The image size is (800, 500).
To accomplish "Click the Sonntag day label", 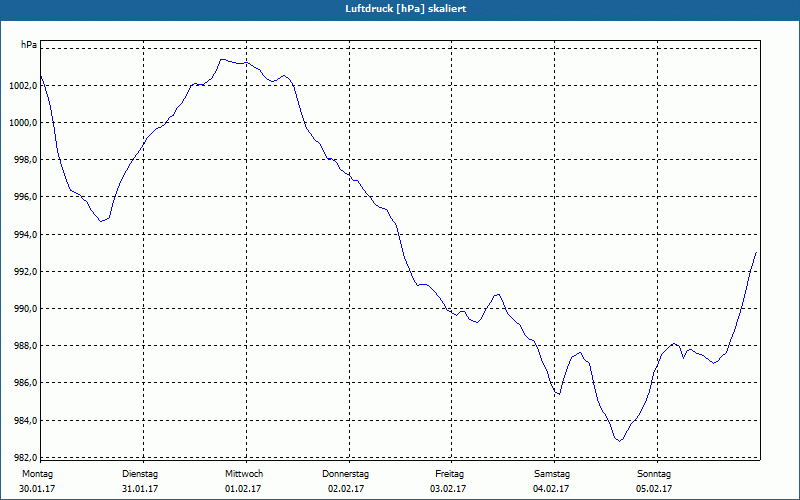I will click(x=654, y=474).
